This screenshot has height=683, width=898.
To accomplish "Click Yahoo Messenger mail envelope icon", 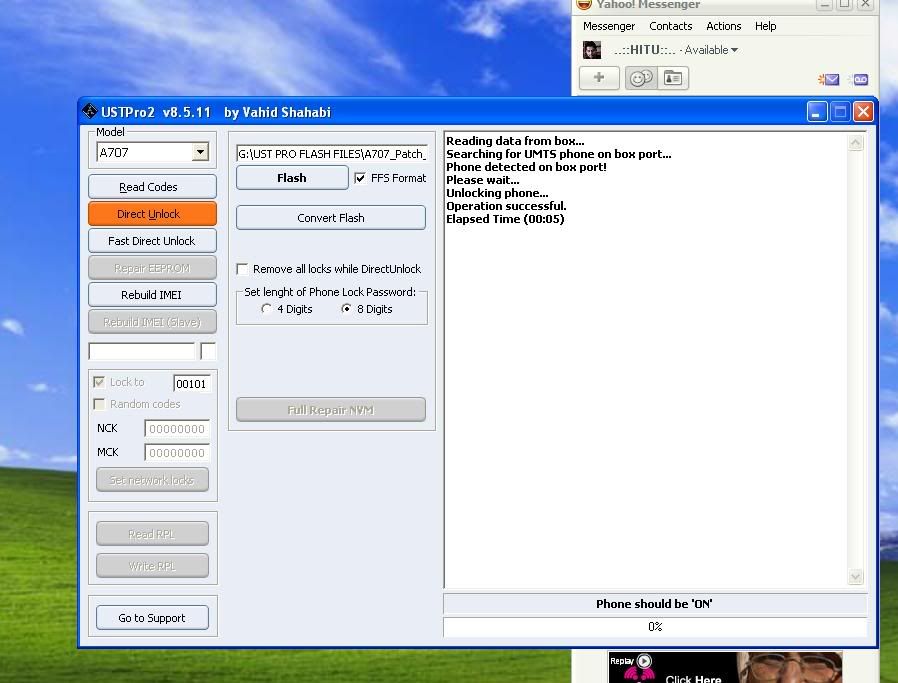I will point(829,80).
